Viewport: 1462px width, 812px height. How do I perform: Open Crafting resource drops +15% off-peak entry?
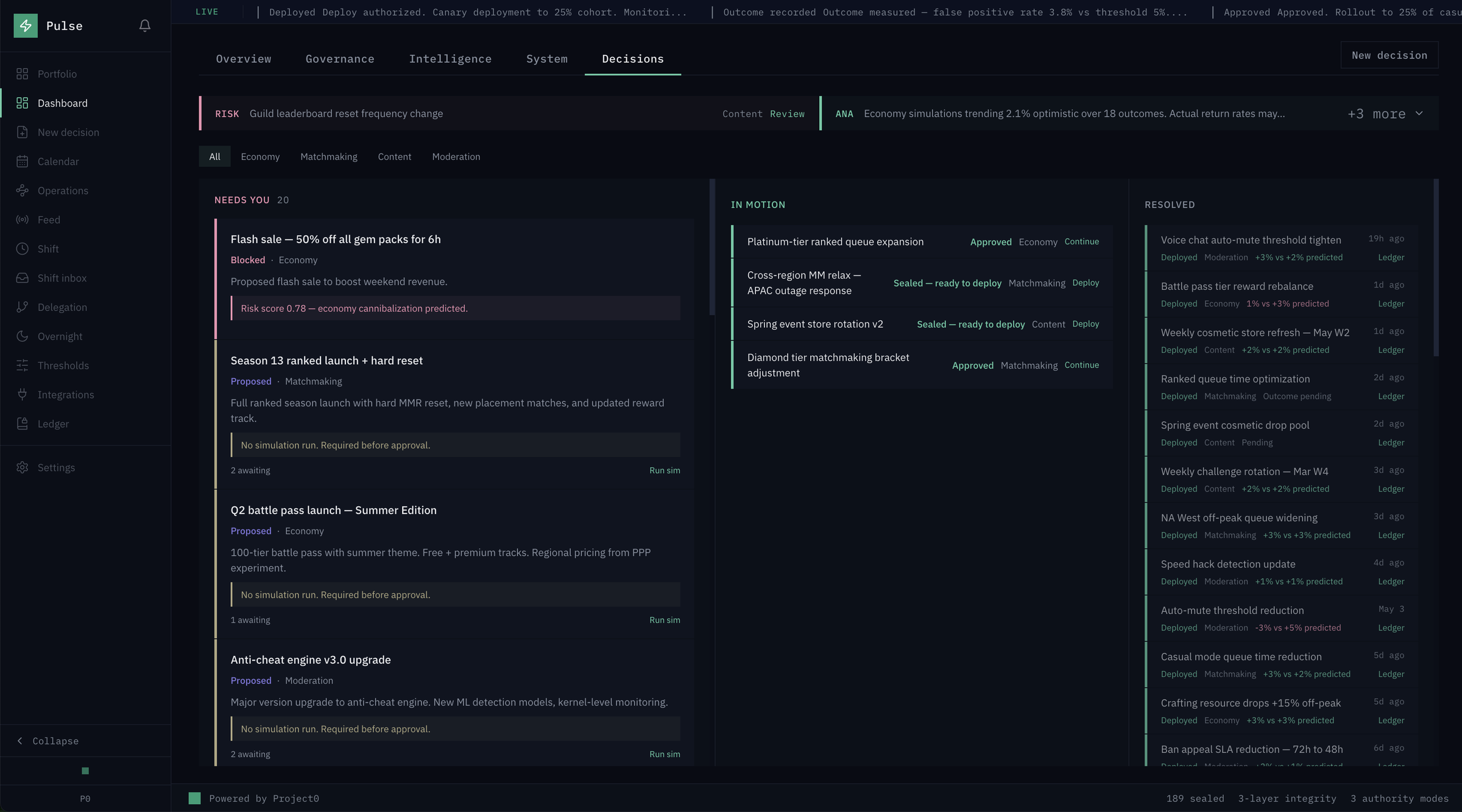pyautogui.click(x=1282, y=711)
